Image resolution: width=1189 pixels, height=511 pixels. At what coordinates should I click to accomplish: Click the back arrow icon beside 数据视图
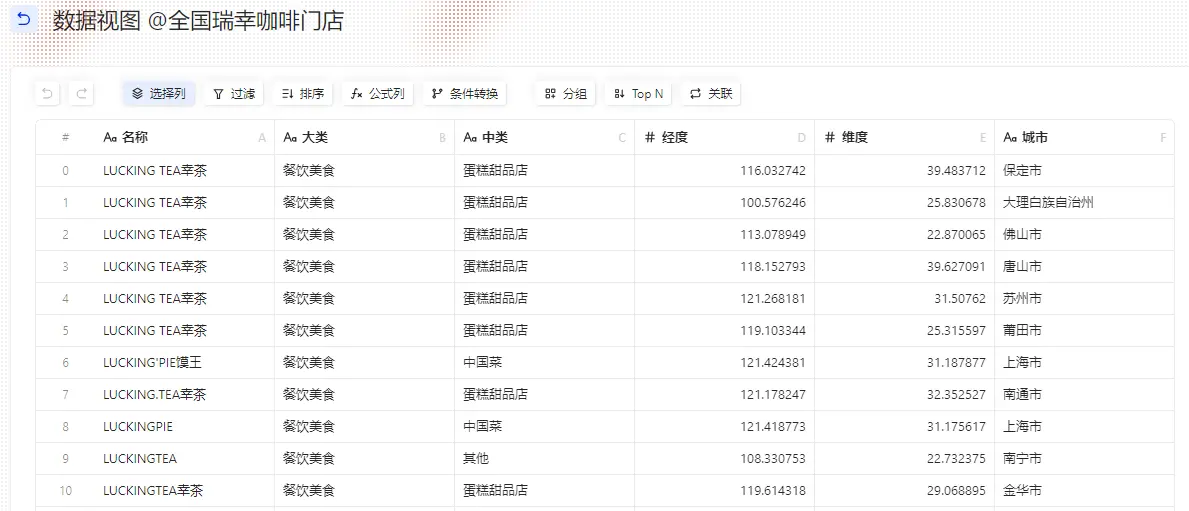[24, 20]
